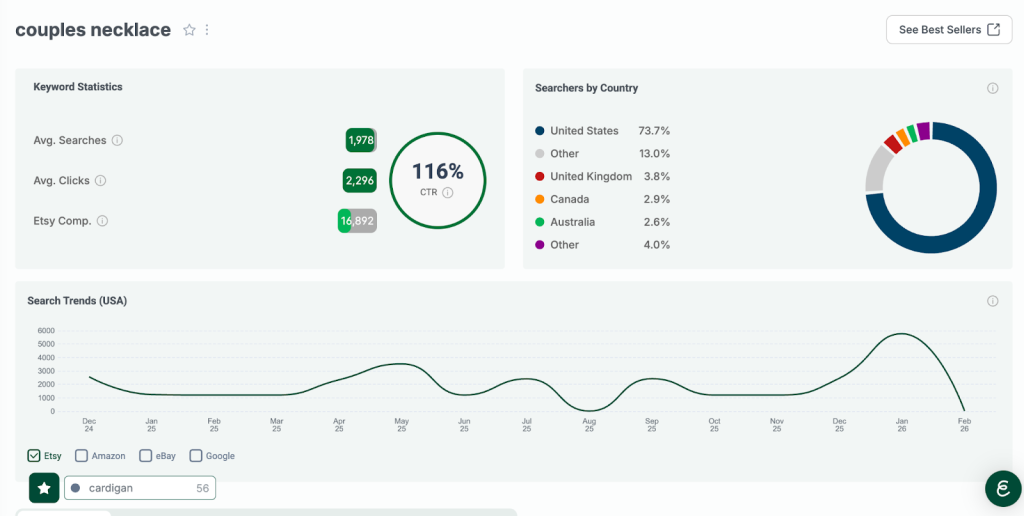The width and height of the screenshot is (1024, 516).
Task: Open the three-dot menu beside keyword title
Action: (x=207, y=30)
